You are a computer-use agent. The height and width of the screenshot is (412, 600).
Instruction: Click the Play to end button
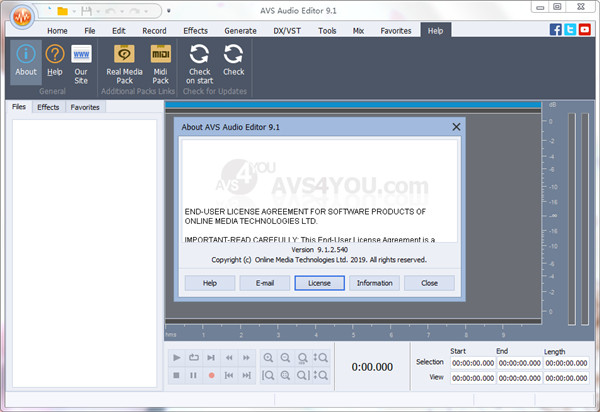[211, 358]
